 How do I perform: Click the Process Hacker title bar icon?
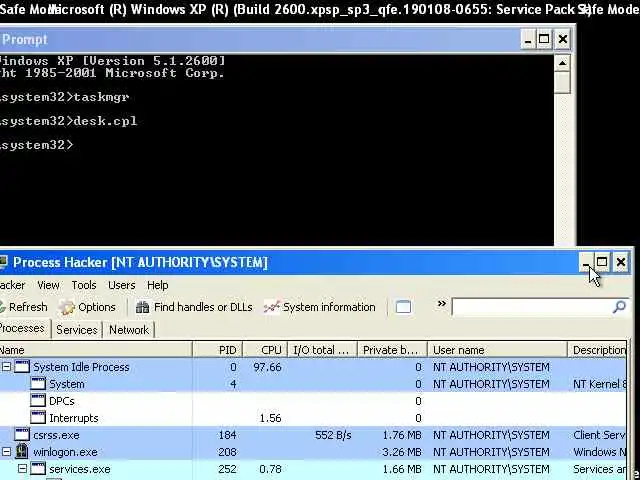click(x=4, y=262)
